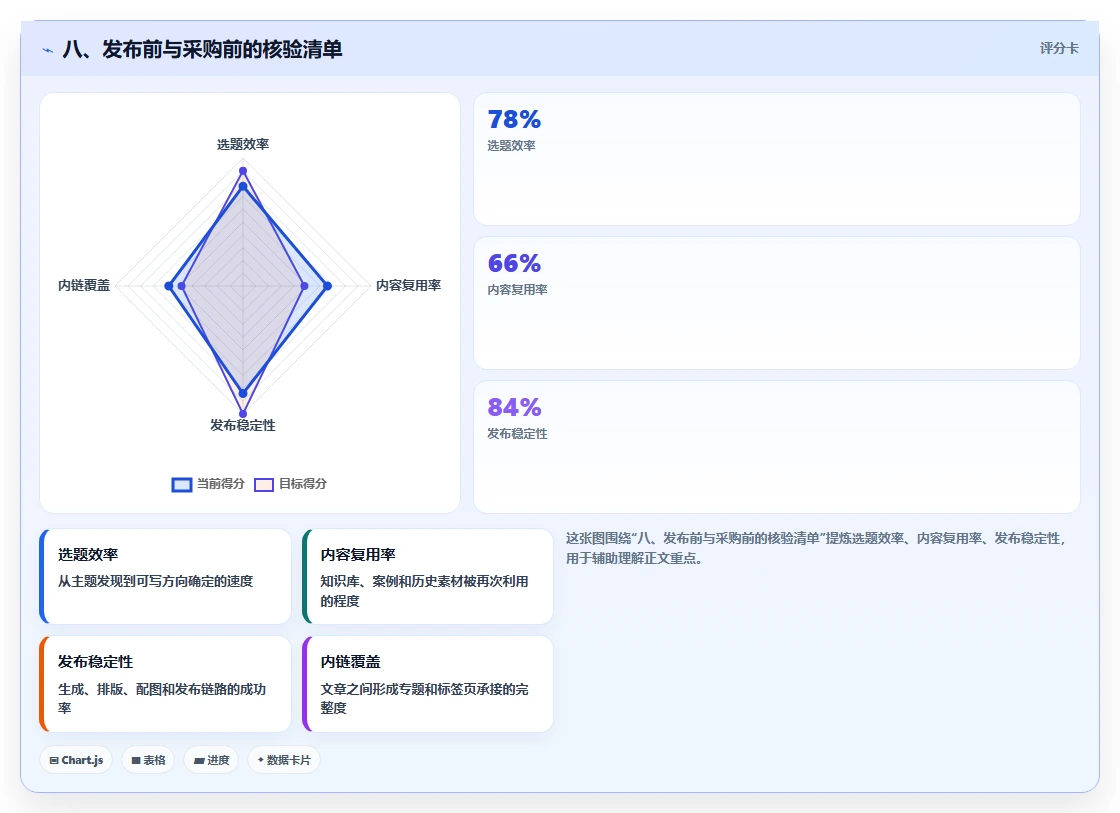Click the 数据卡片 tag chip
Screen dimensions: 1120x813
tap(284, 760)
